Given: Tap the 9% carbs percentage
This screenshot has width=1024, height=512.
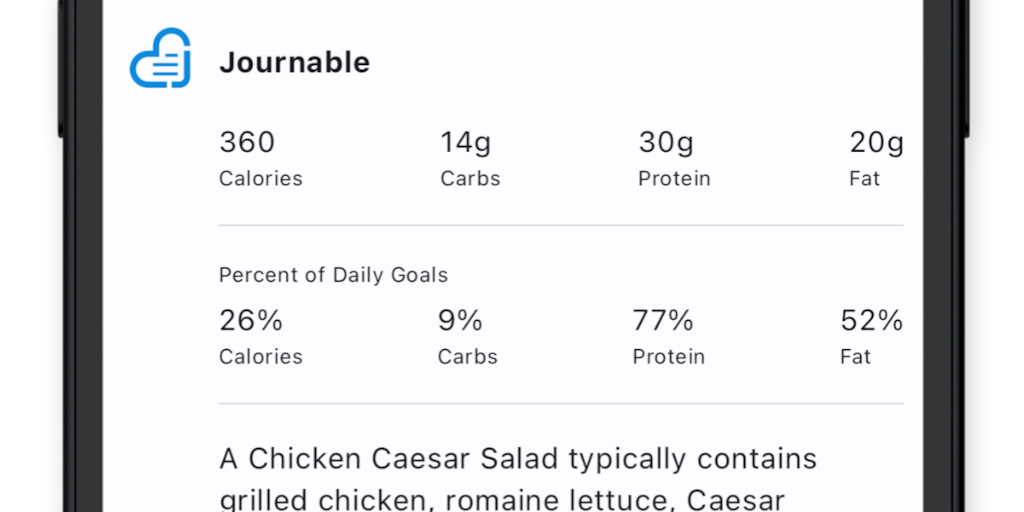Looking at the screenshot, I should tap(461, 321).
